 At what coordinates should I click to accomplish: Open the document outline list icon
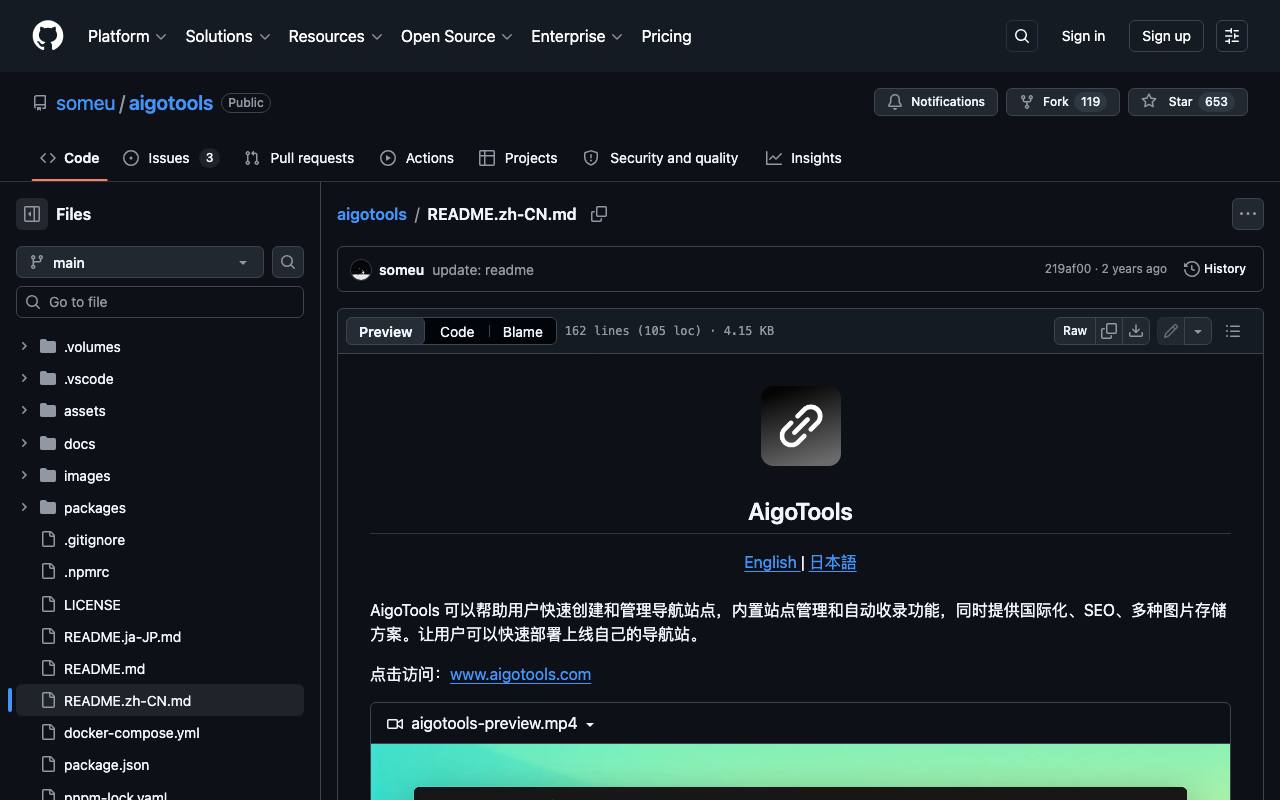[1233, 331]
